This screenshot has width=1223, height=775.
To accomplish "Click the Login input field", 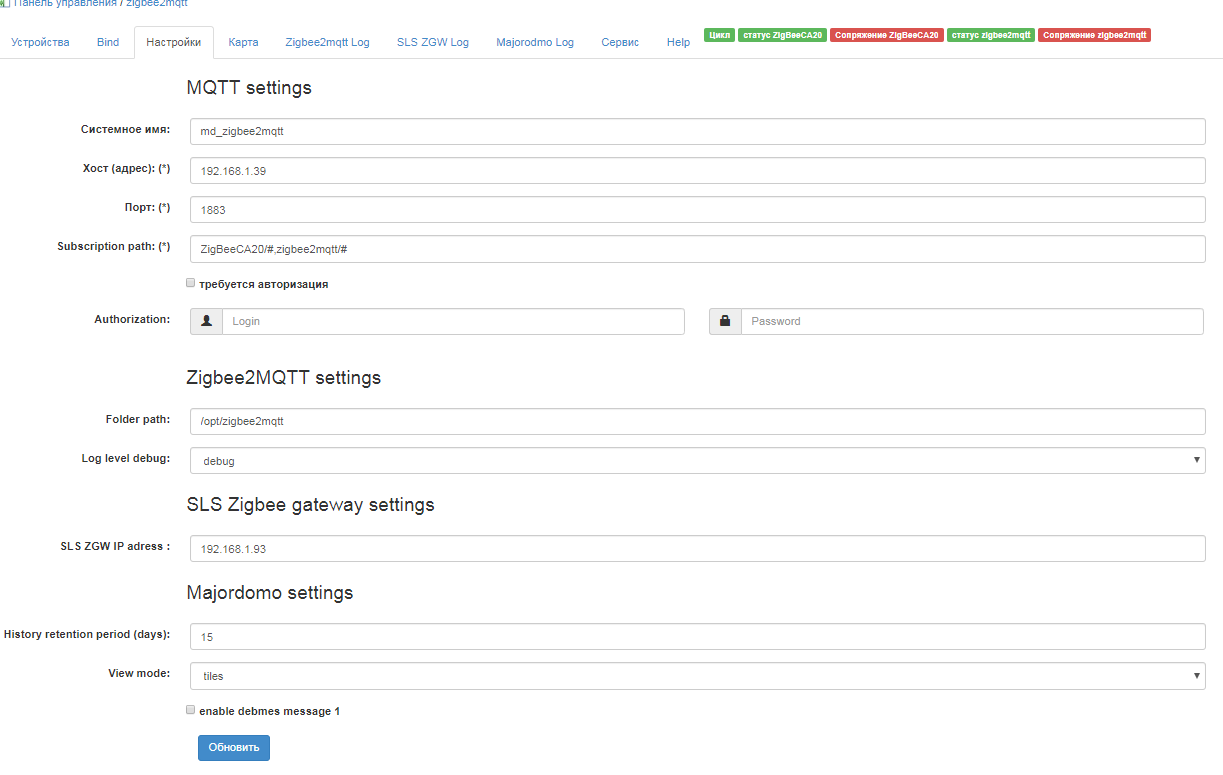I will coord(453,321).
